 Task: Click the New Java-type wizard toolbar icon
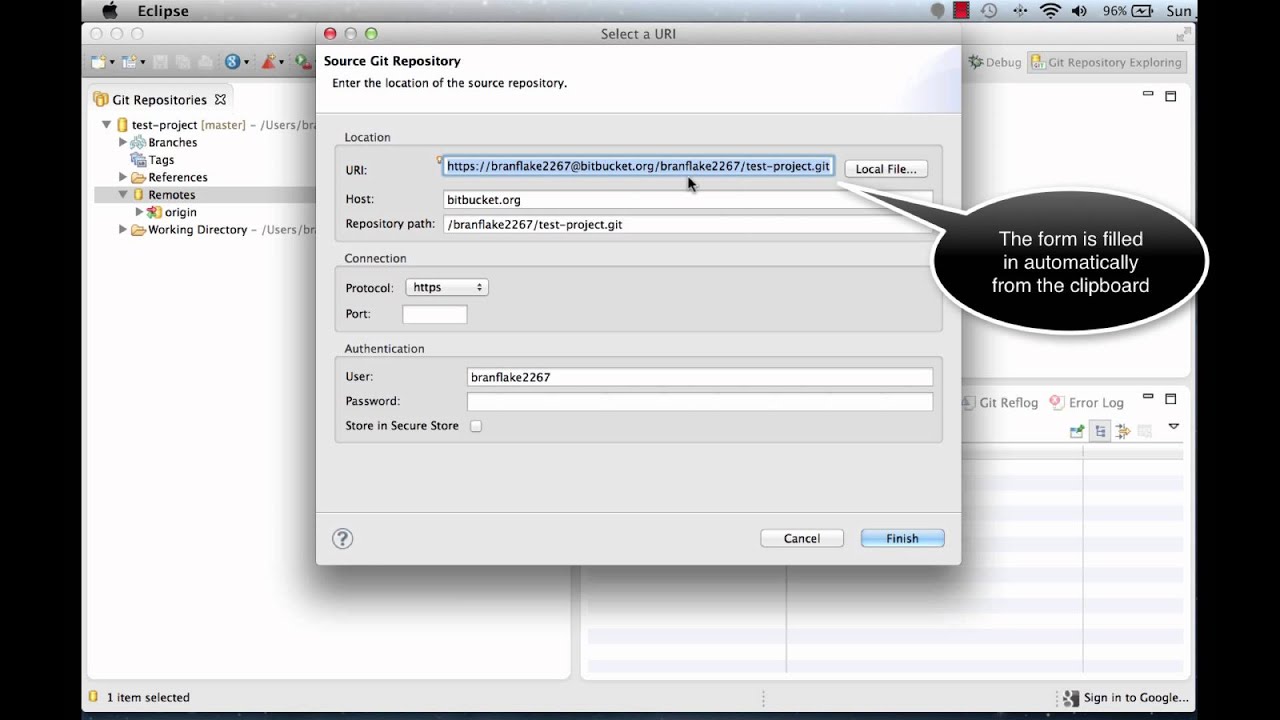pyautogui.click(x=129, y=62)
